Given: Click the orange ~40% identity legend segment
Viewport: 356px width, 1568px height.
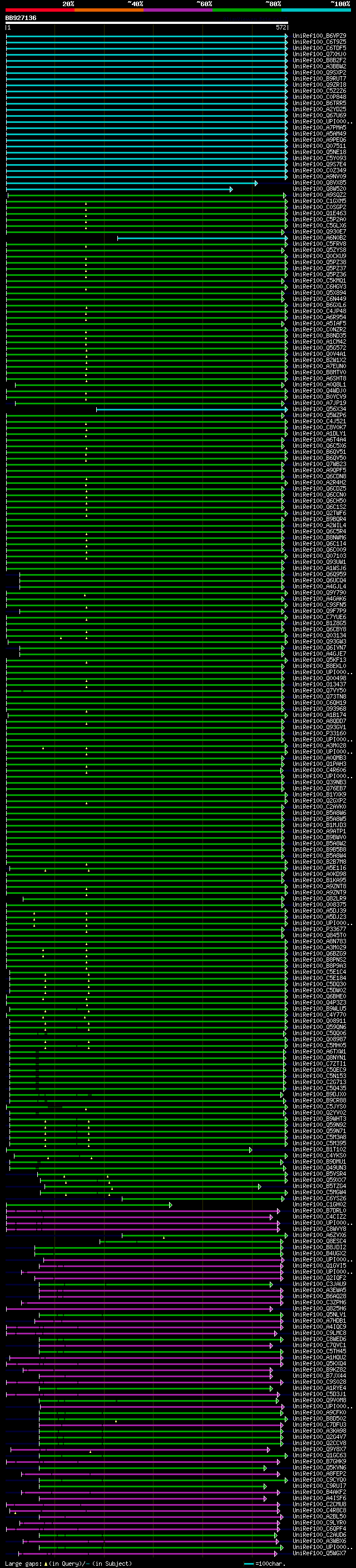Looking at the screenshot, I should pos(110,10).
